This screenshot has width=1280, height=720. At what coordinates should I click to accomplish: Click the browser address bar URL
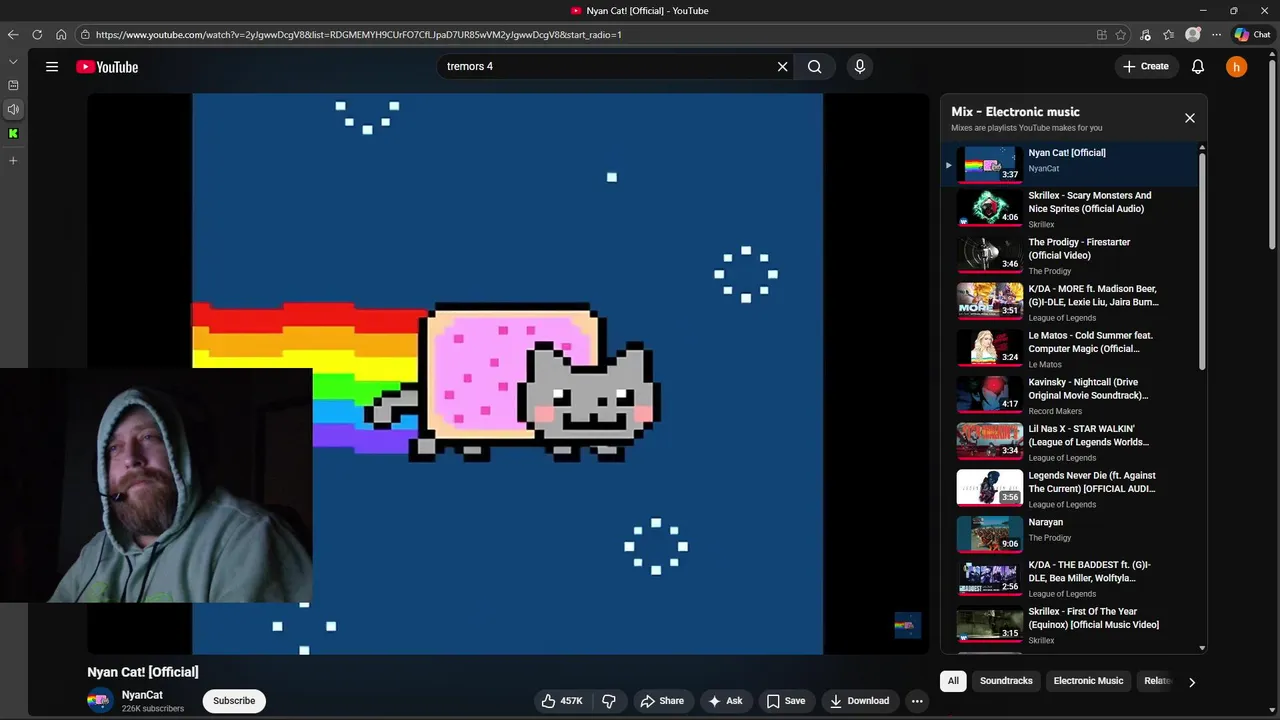coord(358,34)
